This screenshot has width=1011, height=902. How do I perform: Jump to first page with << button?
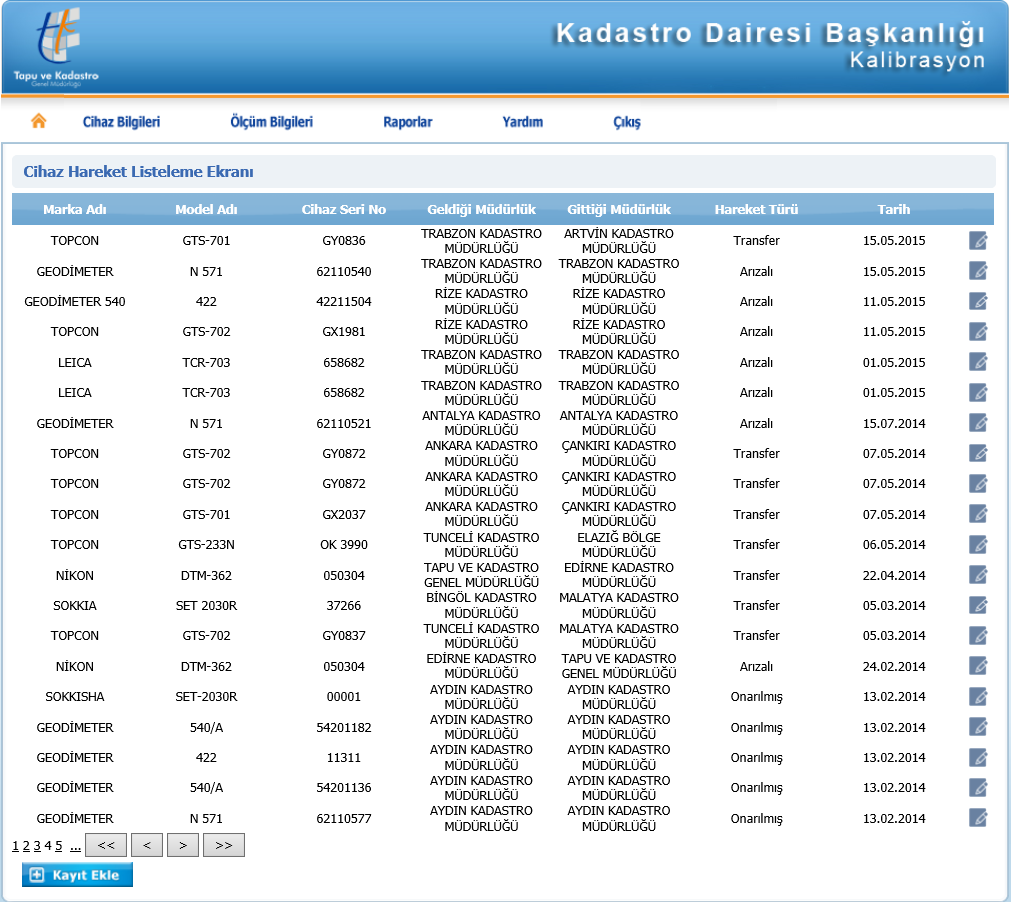pyautogui.click(x=106, y=846)
